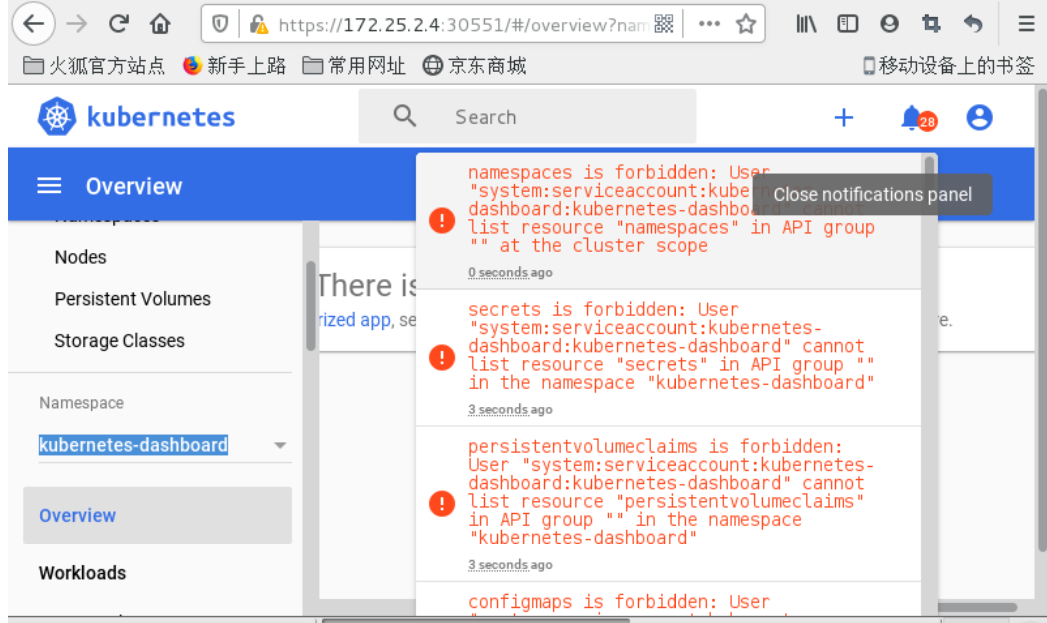
Task: Open the user account icon in dashboard header
Action: [x=979, y=117]
